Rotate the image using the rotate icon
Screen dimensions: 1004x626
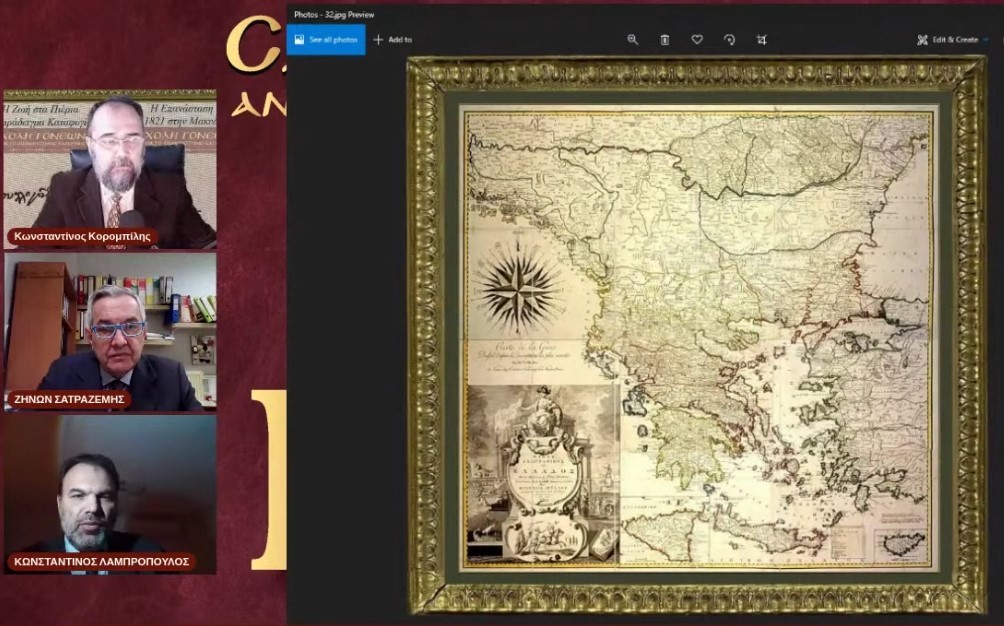tap(729, 40)
